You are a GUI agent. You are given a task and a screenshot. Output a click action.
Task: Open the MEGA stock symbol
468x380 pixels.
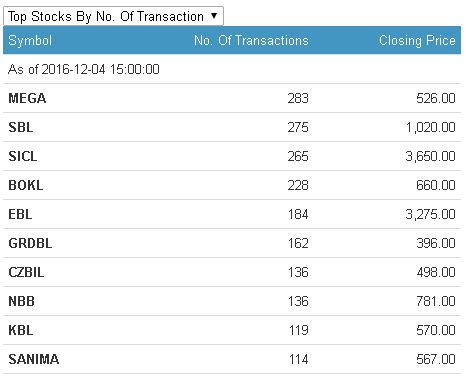click(x=27, y=98)
